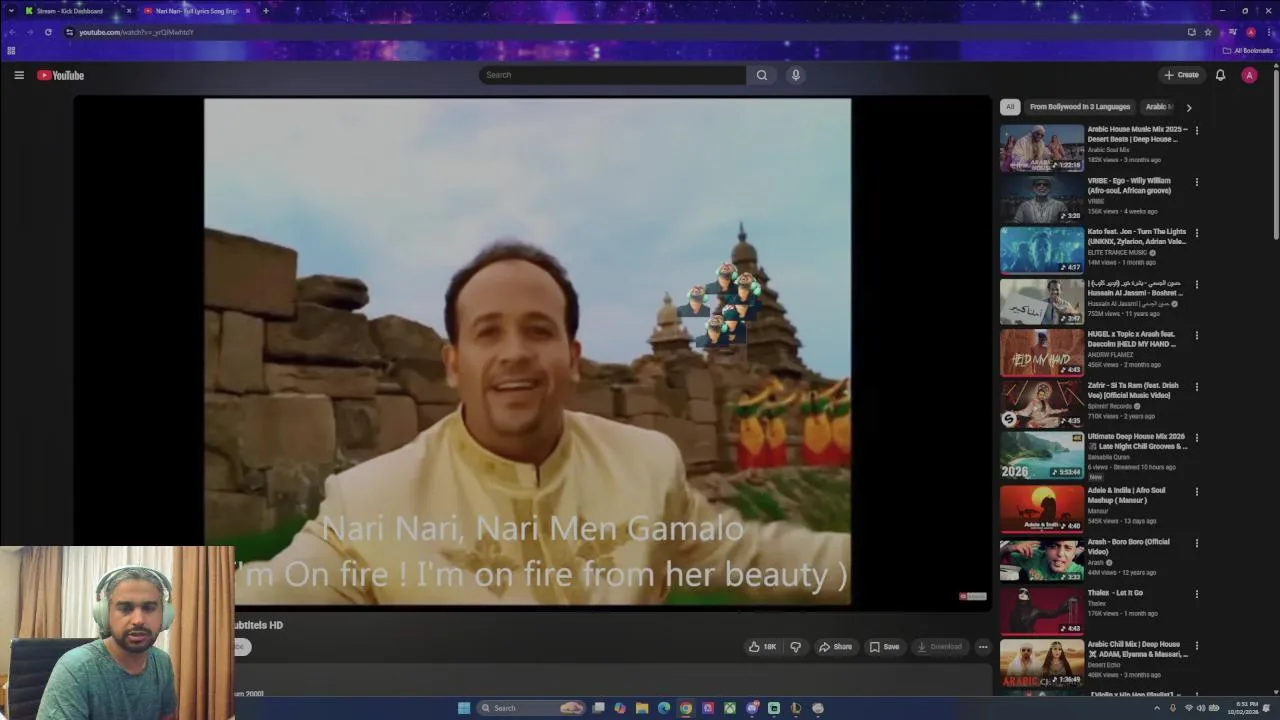The height and width of the screenshot is (720, 1280).
Task: Open the All Bookmarks folder
Action: (x=1248, y=51)
